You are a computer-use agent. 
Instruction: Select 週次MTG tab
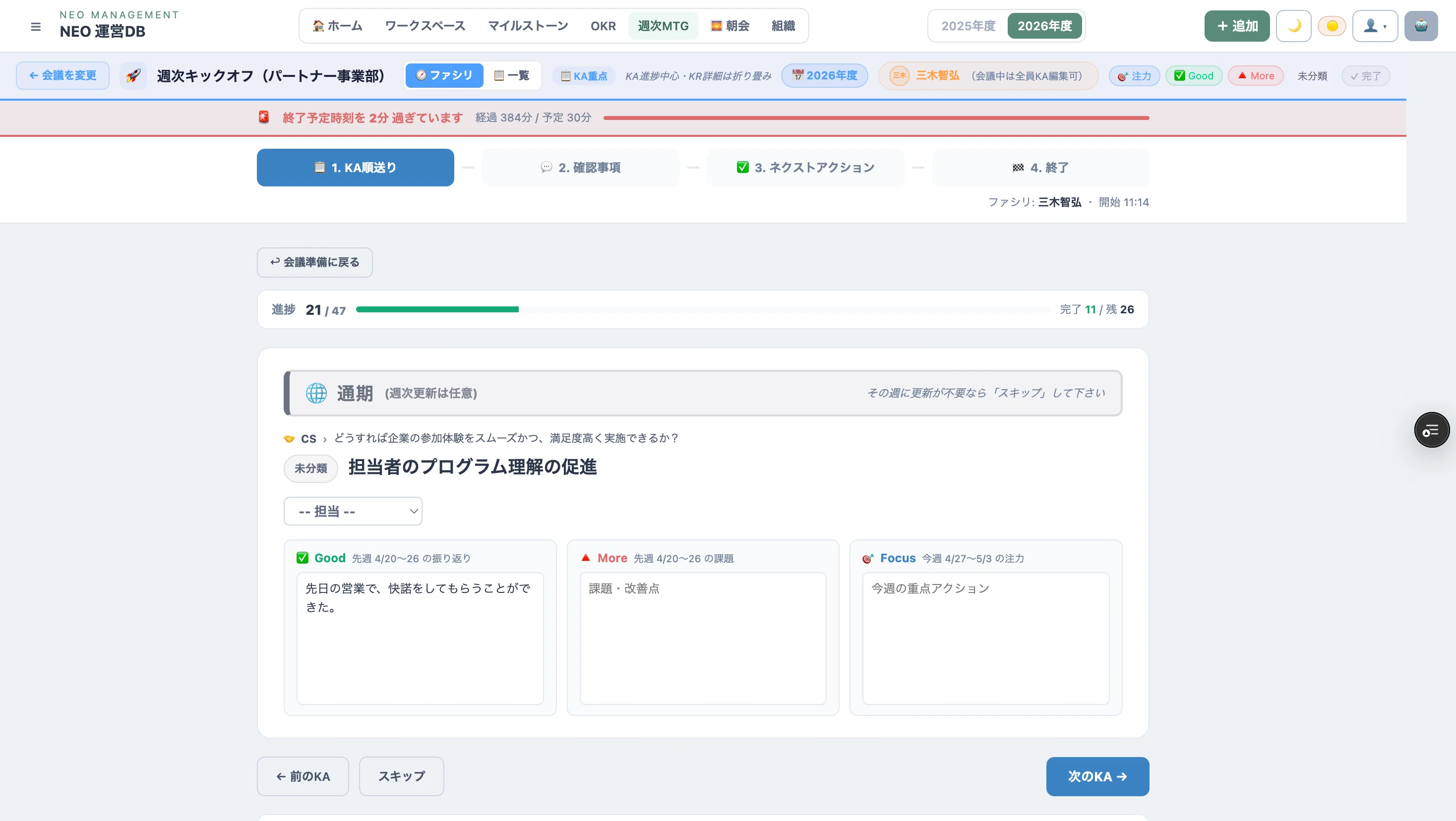click(x=663, y=26)
